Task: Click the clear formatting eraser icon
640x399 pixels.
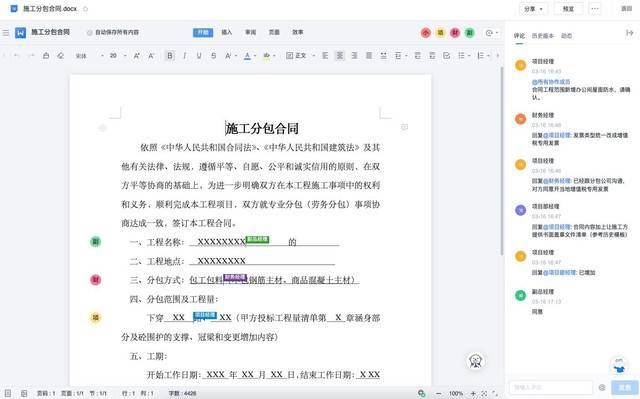Action: coord(60,56)
